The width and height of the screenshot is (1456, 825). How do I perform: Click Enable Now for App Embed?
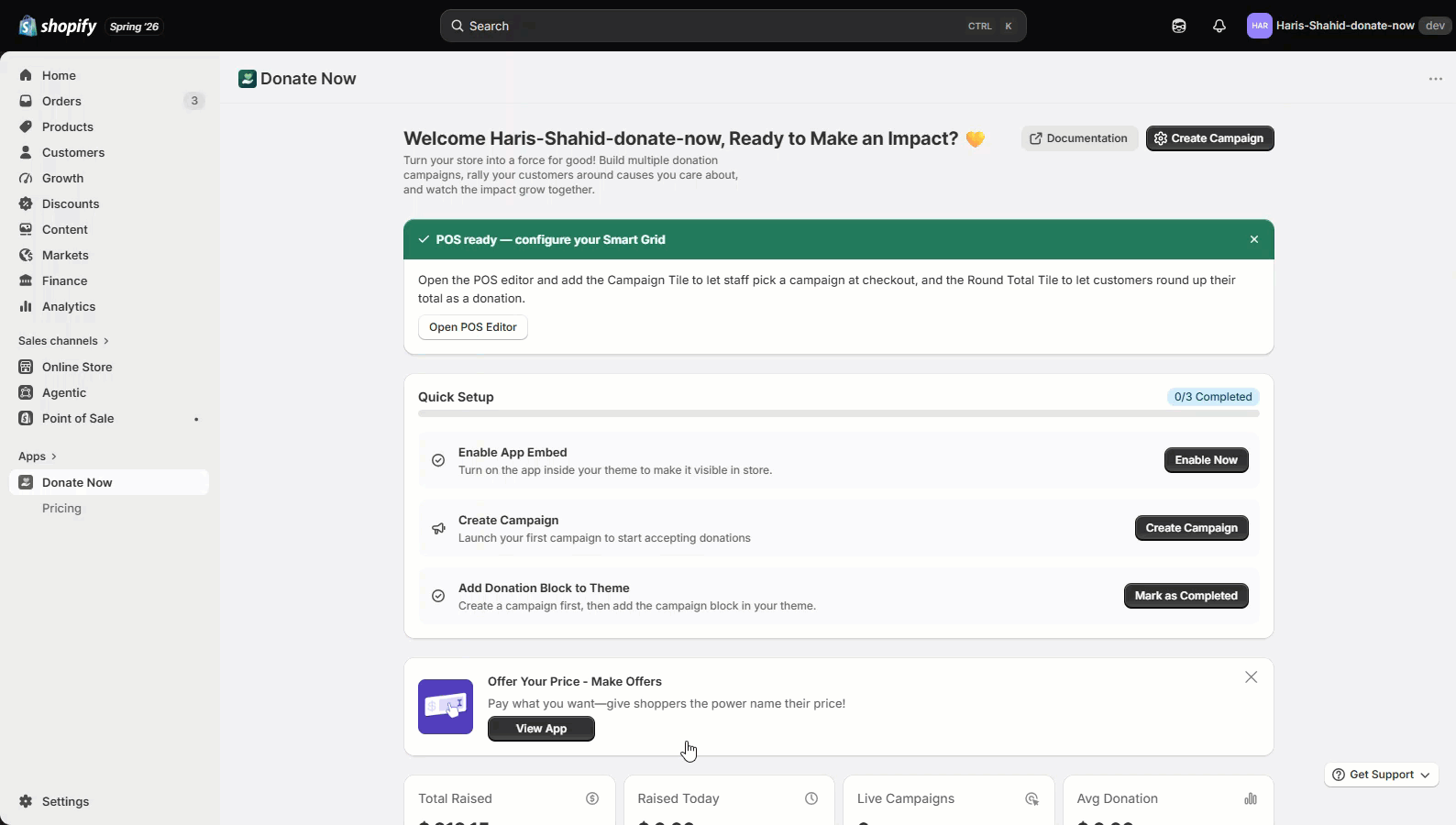[1207, 460]
